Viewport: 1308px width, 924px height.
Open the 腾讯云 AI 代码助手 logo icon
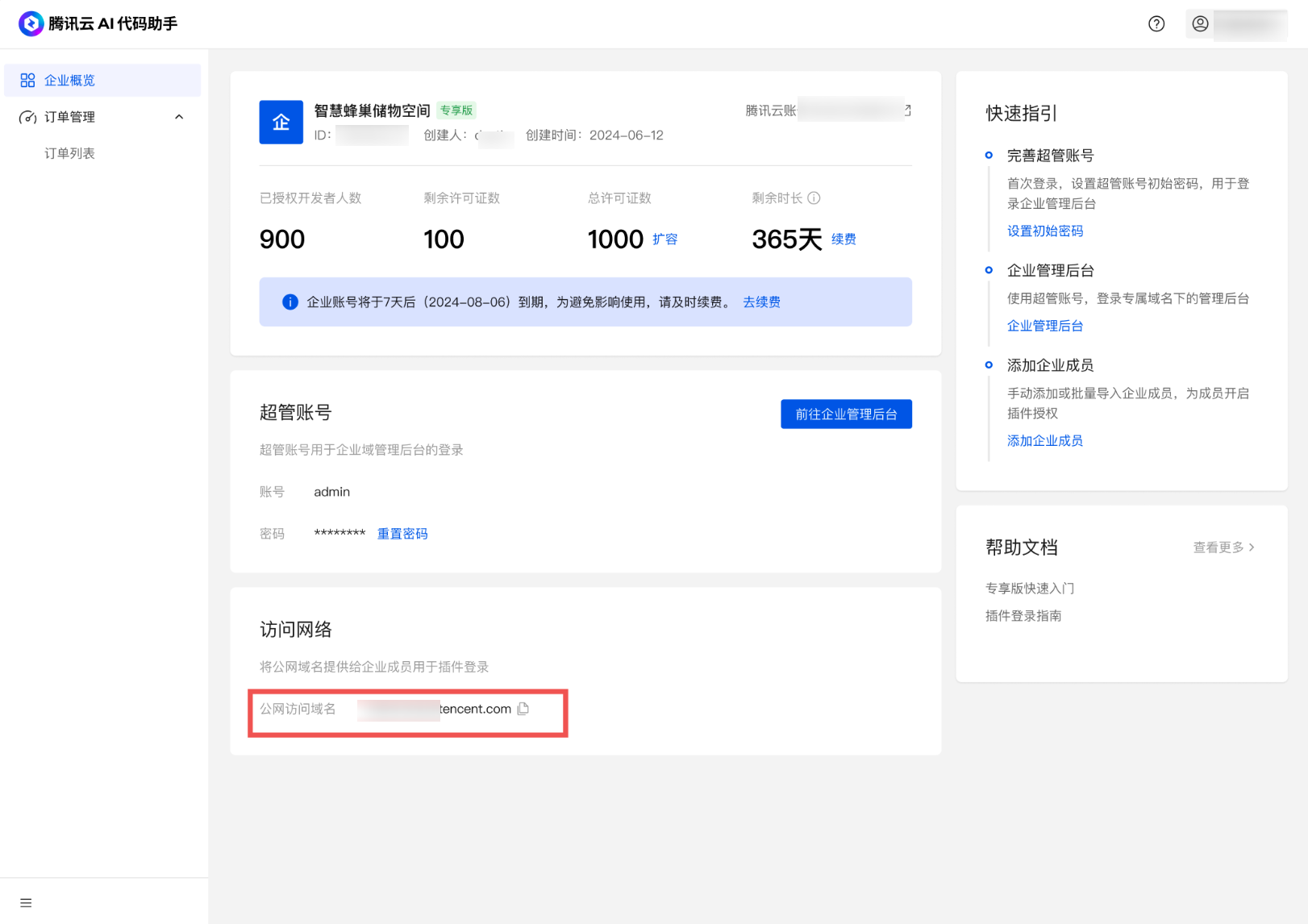[31, 23]
